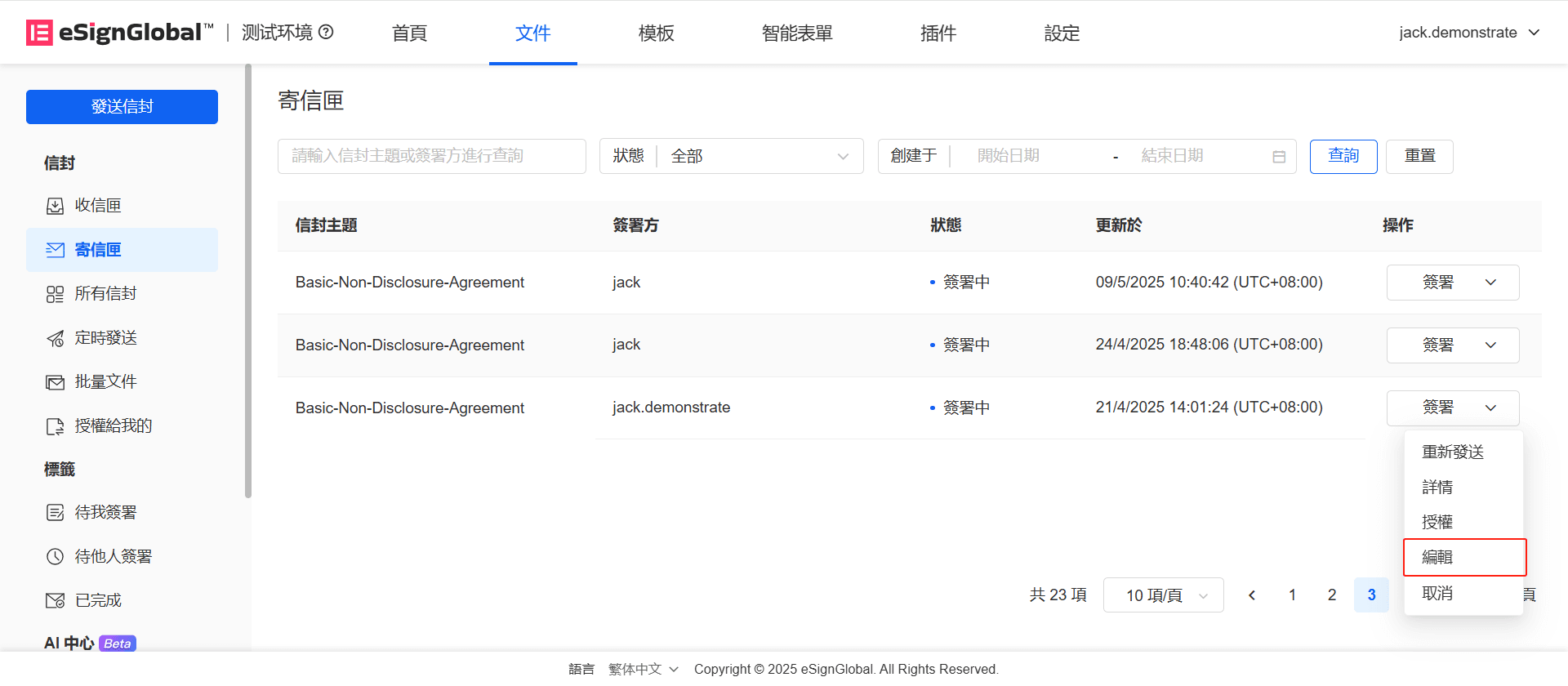The image size is (1568, 686).
Task: Choose 詳情 in the action menu
Action: 1463,487
